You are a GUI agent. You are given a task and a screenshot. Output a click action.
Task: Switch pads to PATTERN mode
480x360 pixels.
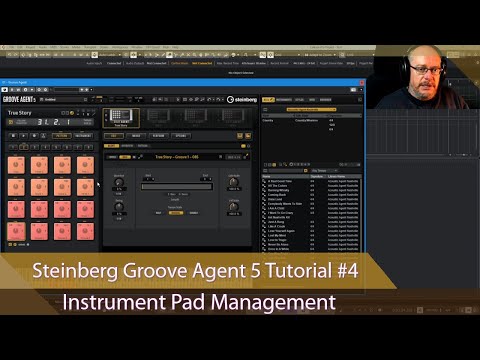pyautogui.click(x=62, y=136)
